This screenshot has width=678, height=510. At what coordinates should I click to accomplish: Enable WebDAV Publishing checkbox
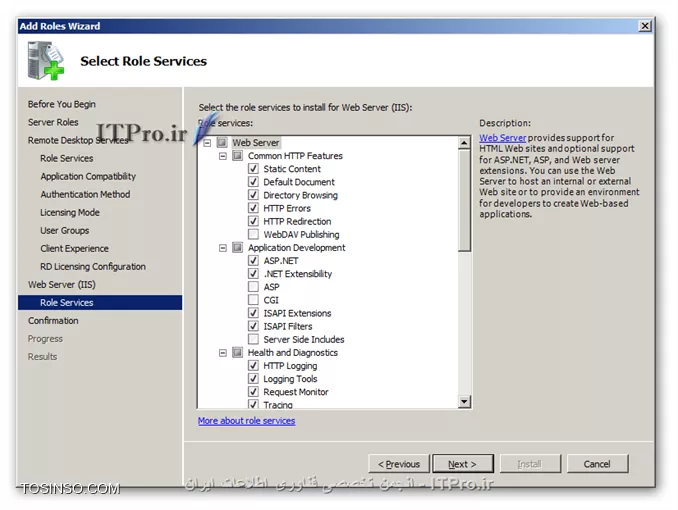tap(253, 234)
